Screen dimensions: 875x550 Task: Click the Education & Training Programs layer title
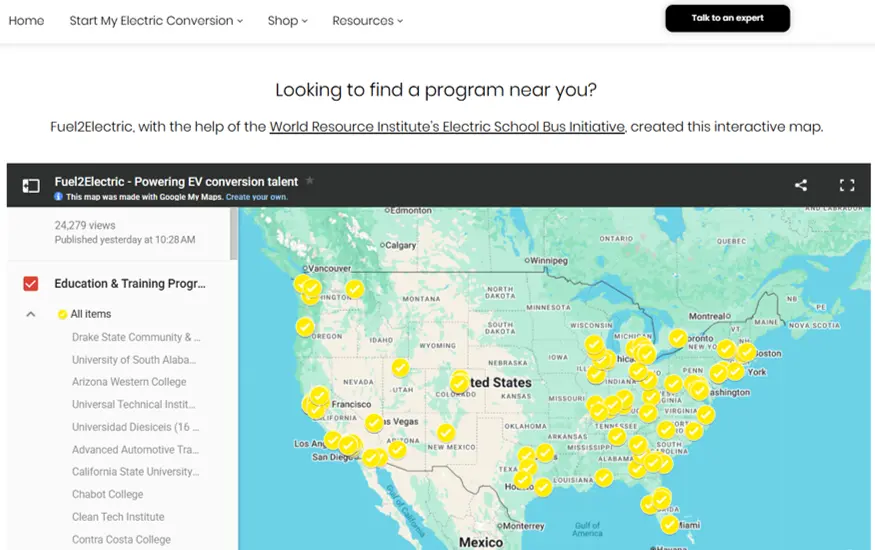[x=129, y=284]
